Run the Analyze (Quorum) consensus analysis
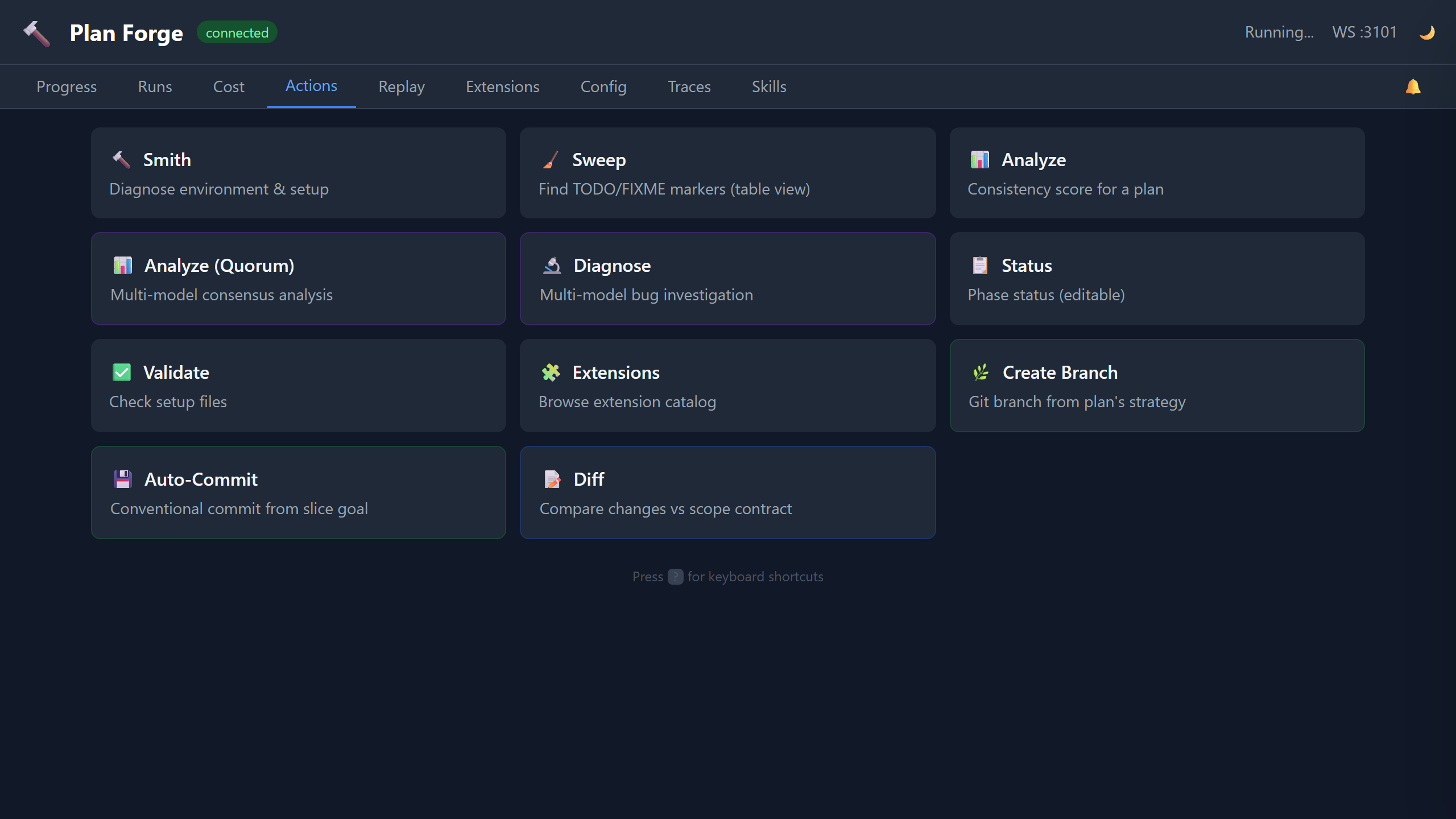This screenshot has height=819, width=1456. (298, 279)
